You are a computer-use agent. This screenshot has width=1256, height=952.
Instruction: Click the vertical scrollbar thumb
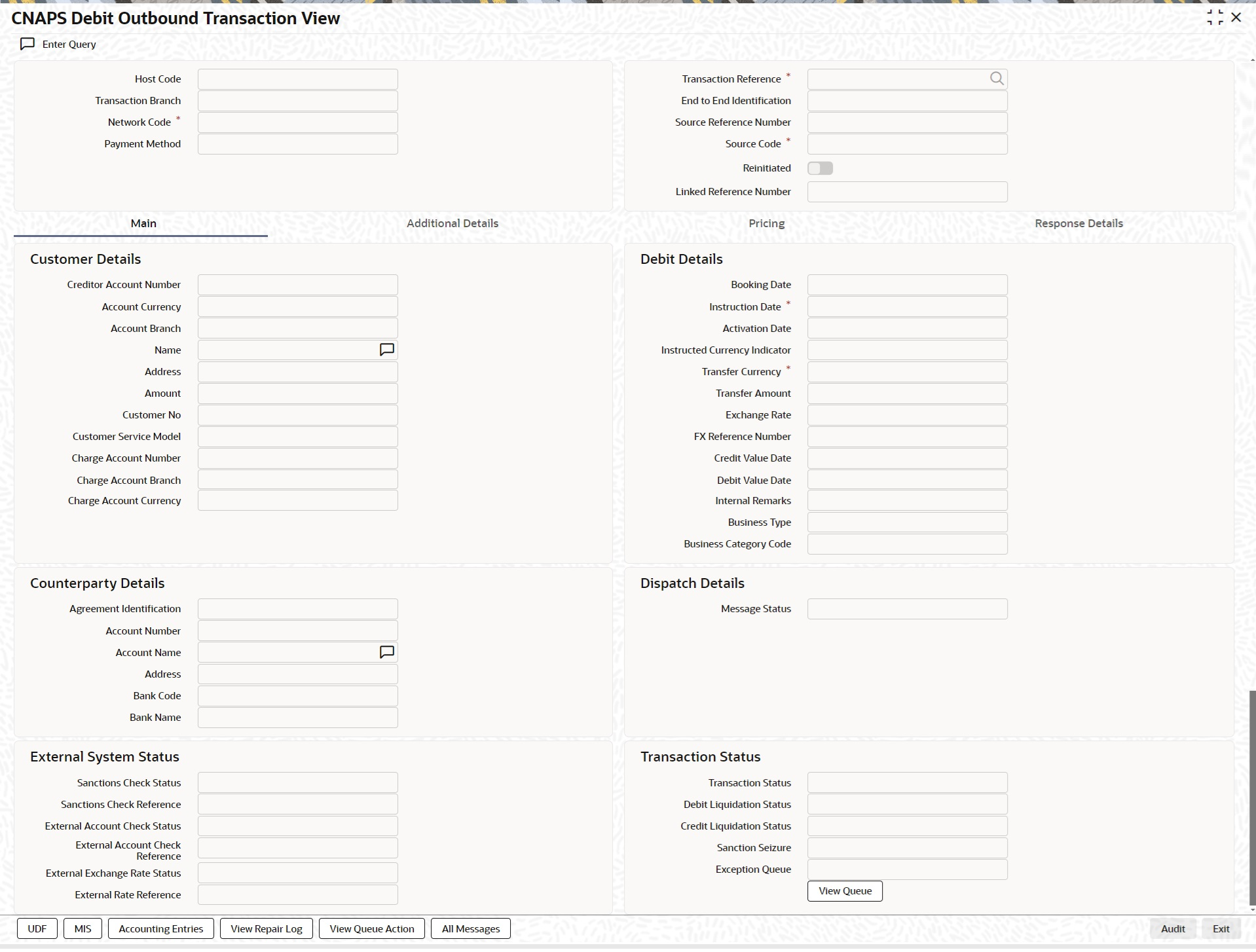pos(1252,797)
